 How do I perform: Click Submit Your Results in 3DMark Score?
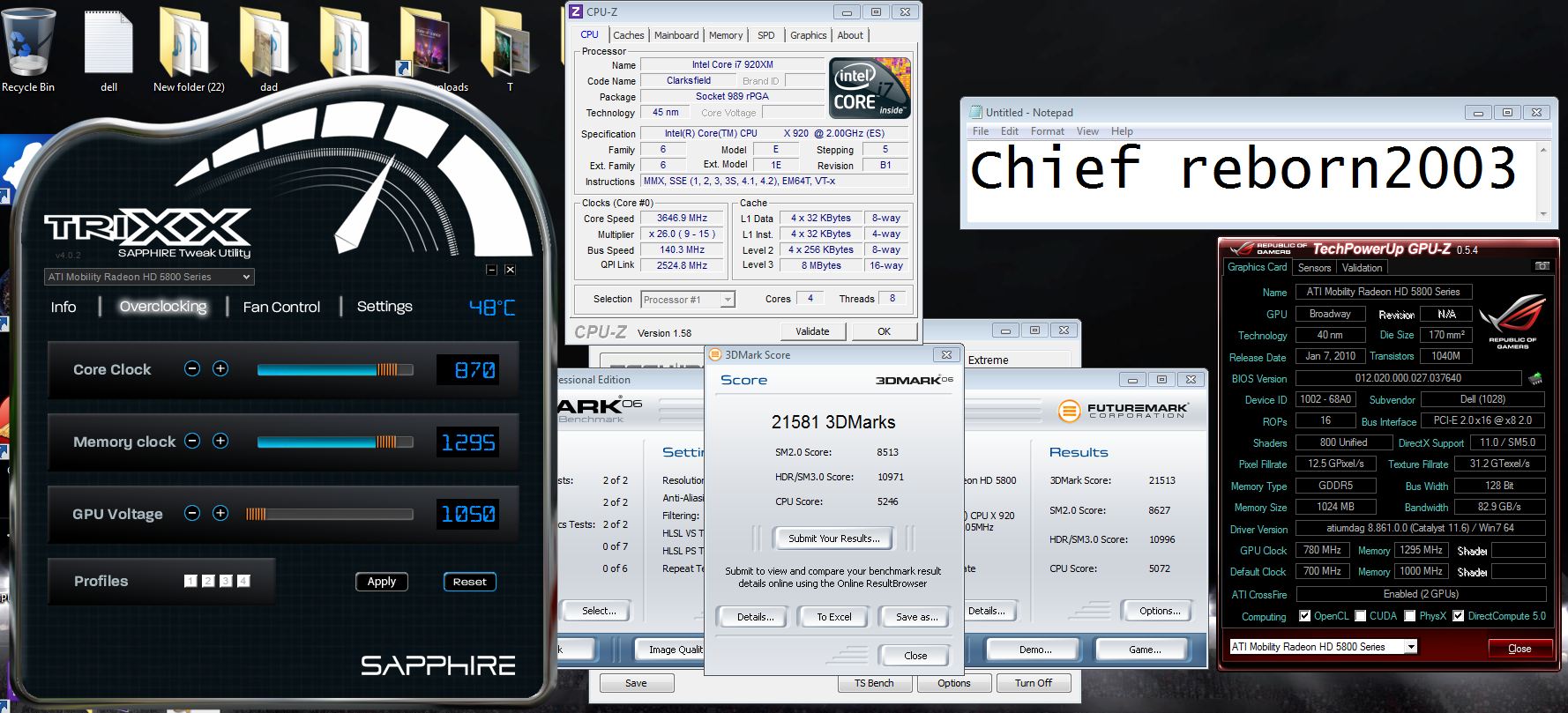tap(833, 538)
